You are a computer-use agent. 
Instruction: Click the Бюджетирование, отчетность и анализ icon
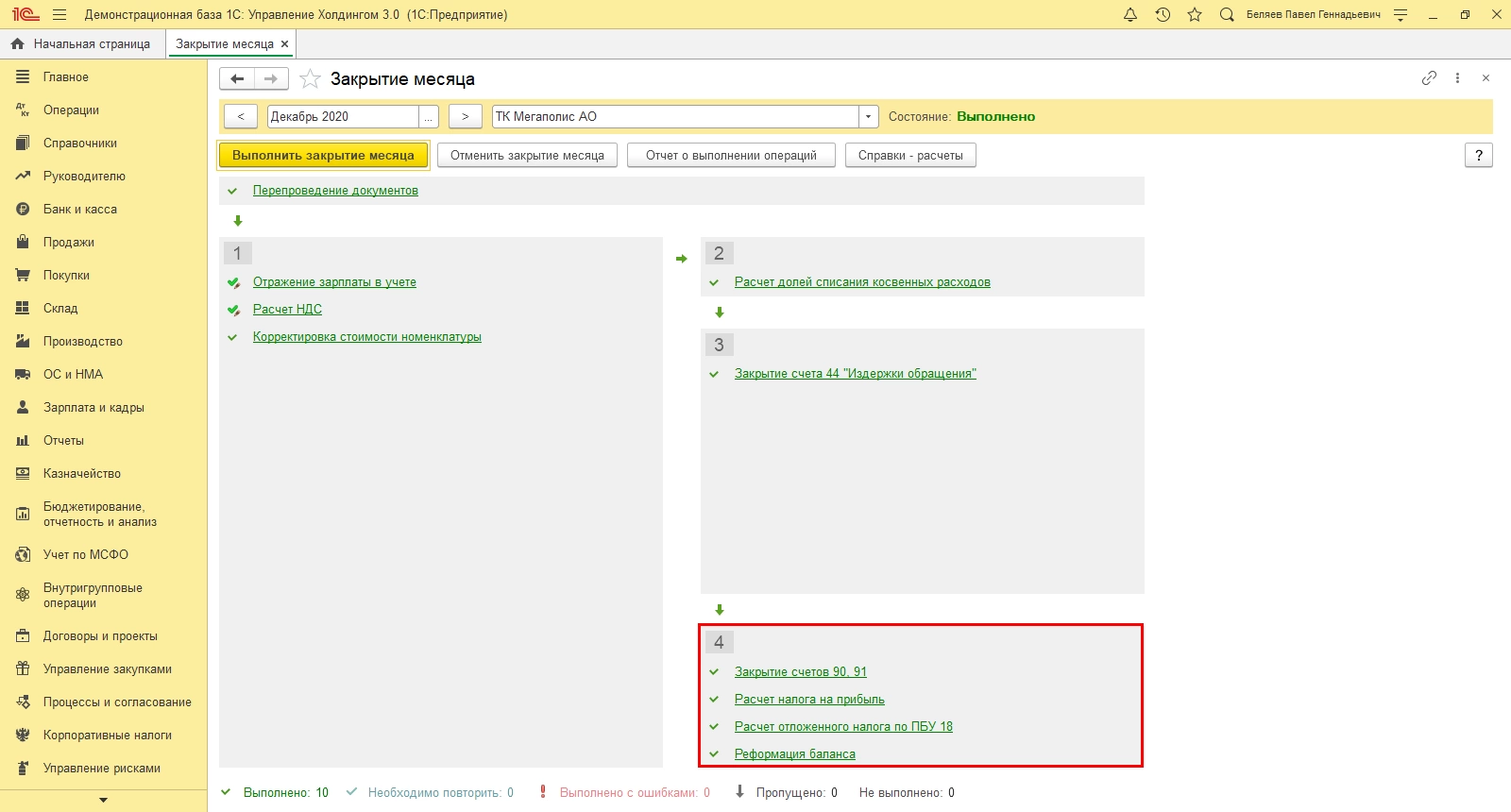coord(23,515)
